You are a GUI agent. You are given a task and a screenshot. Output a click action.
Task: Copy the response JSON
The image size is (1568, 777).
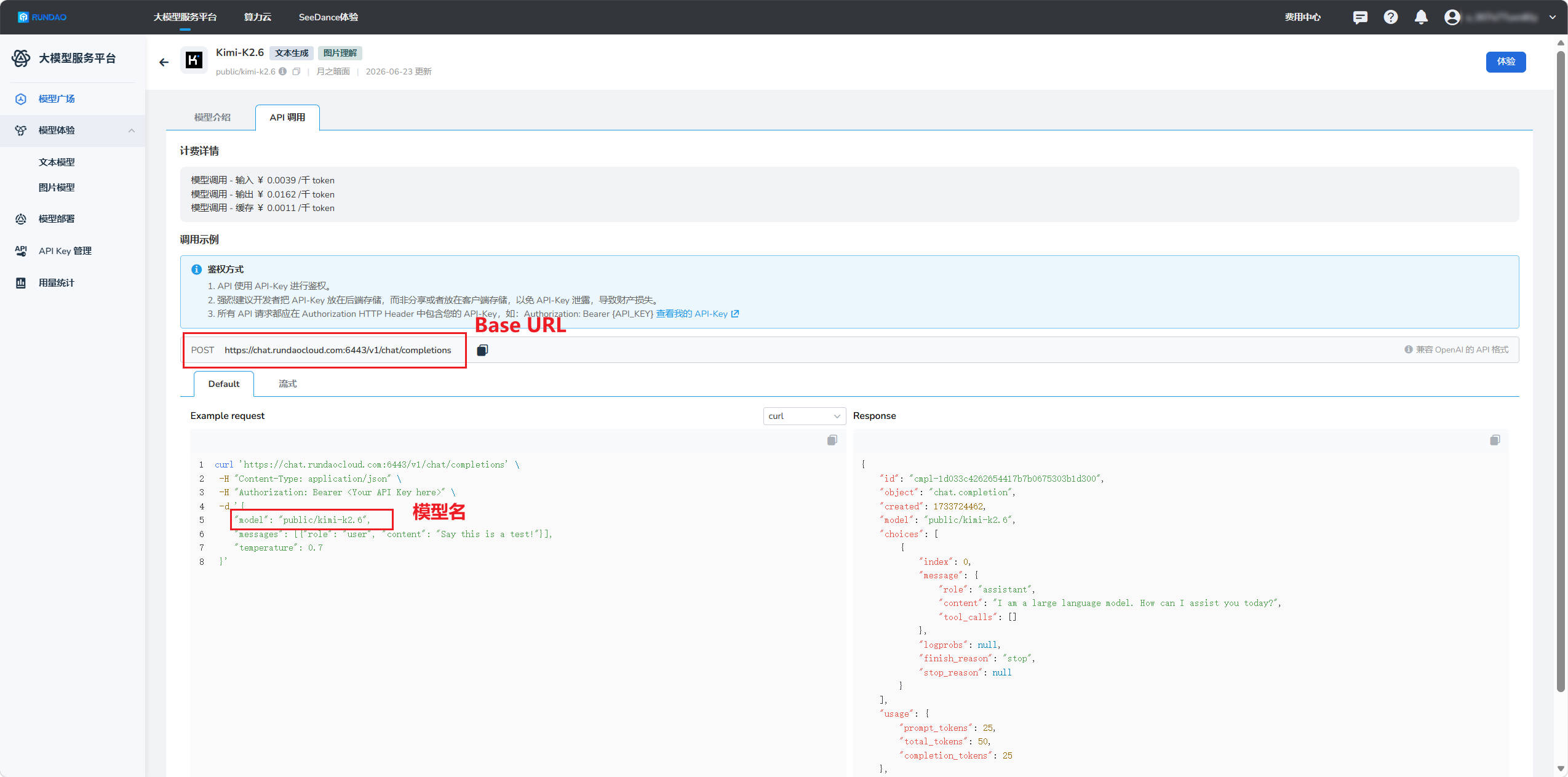tap(1495, 440)
